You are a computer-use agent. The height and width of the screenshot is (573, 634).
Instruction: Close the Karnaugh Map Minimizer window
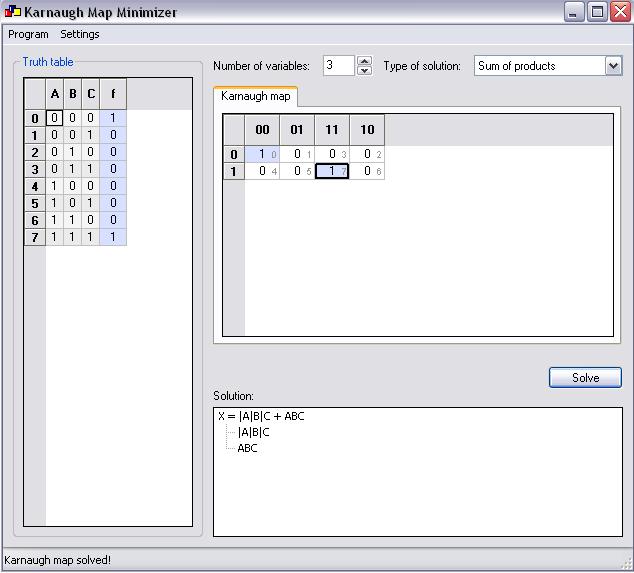pyautogui.click(x=620, y=12)
